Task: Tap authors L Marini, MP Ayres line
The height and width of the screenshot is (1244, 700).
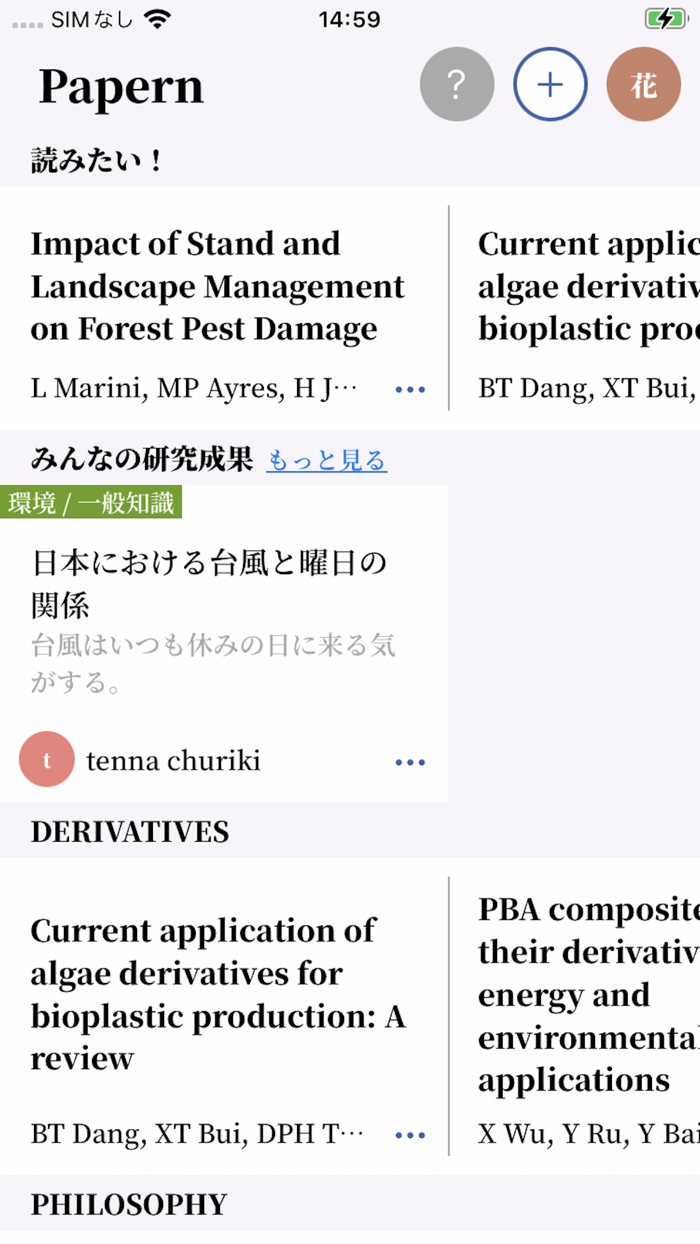Action: (195, 388)
